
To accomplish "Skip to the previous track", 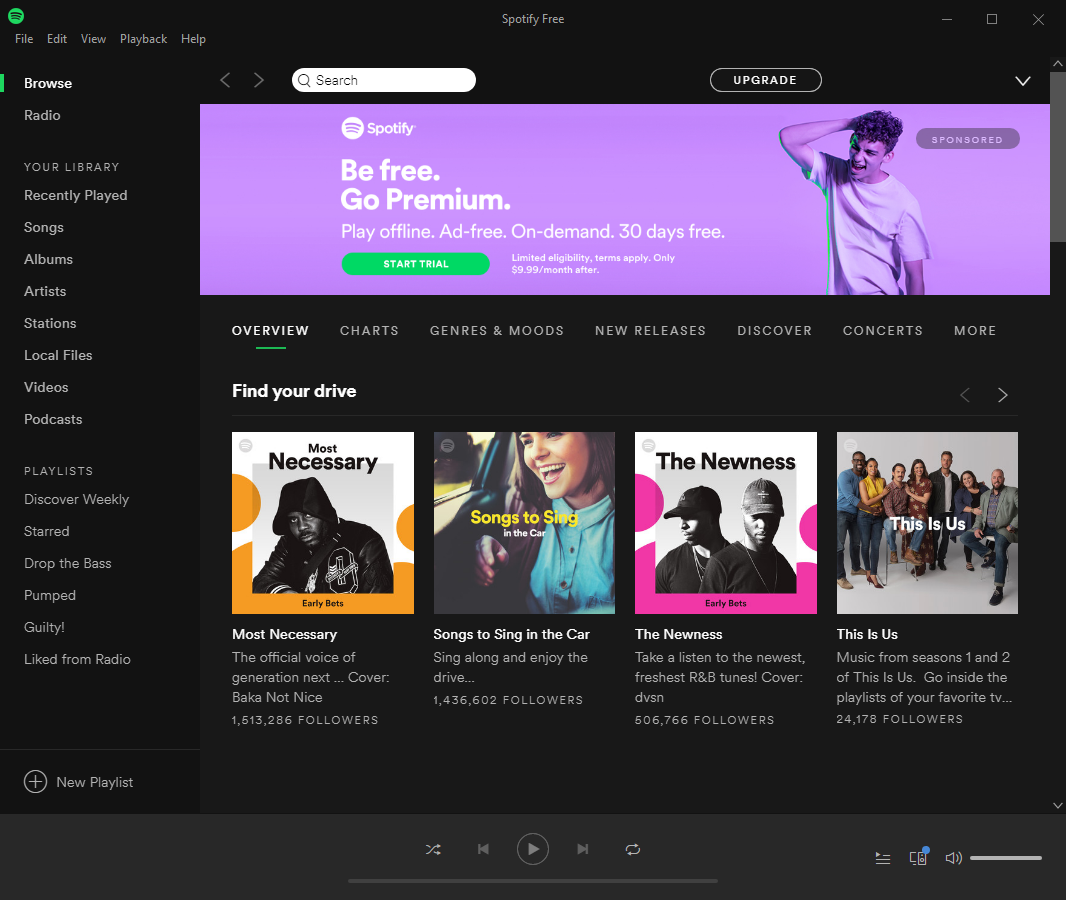I will pyautogui.click(x=483, y=848).
